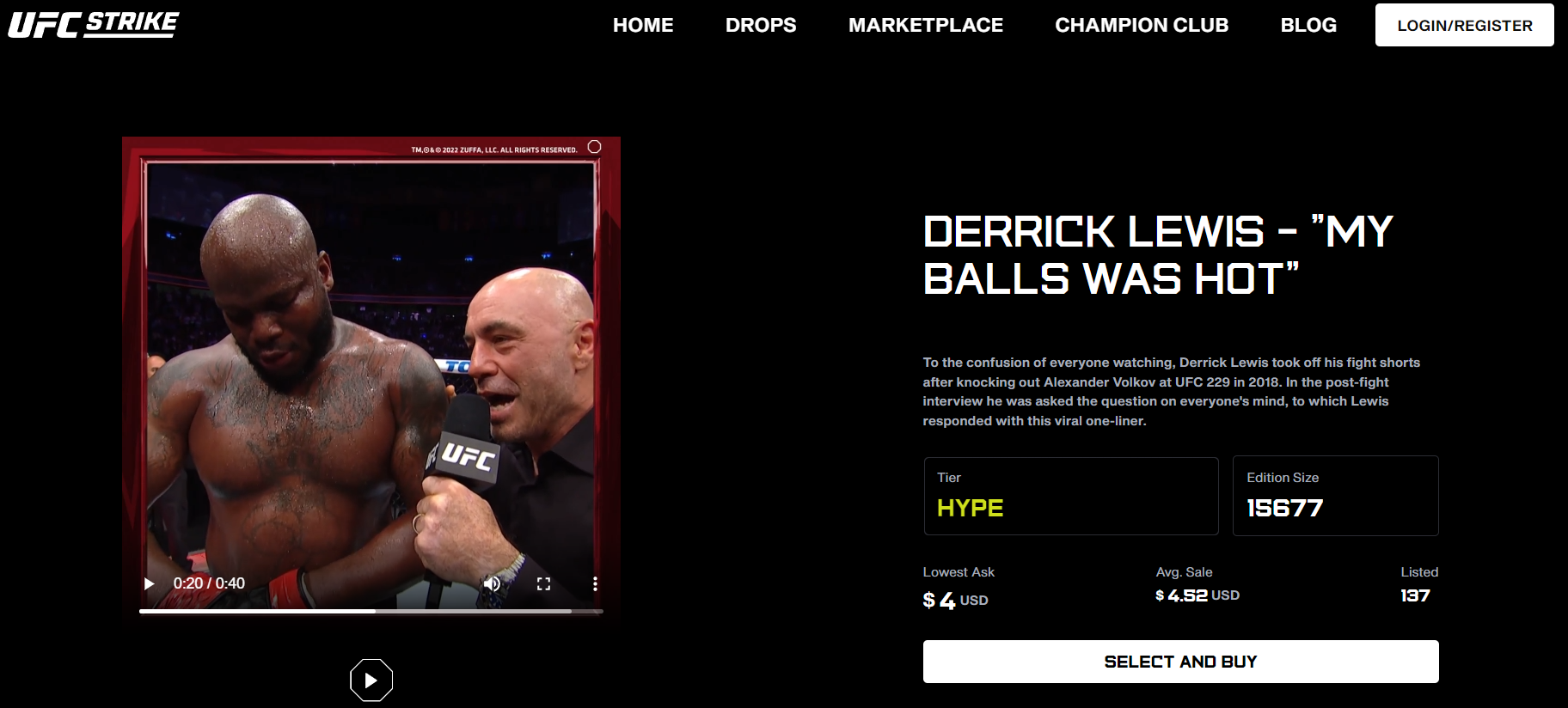The width and height of the screenshot is (1568, 708).
Task: Visit the CHAMPION CLUB section
Action: tap(1142, 25)
